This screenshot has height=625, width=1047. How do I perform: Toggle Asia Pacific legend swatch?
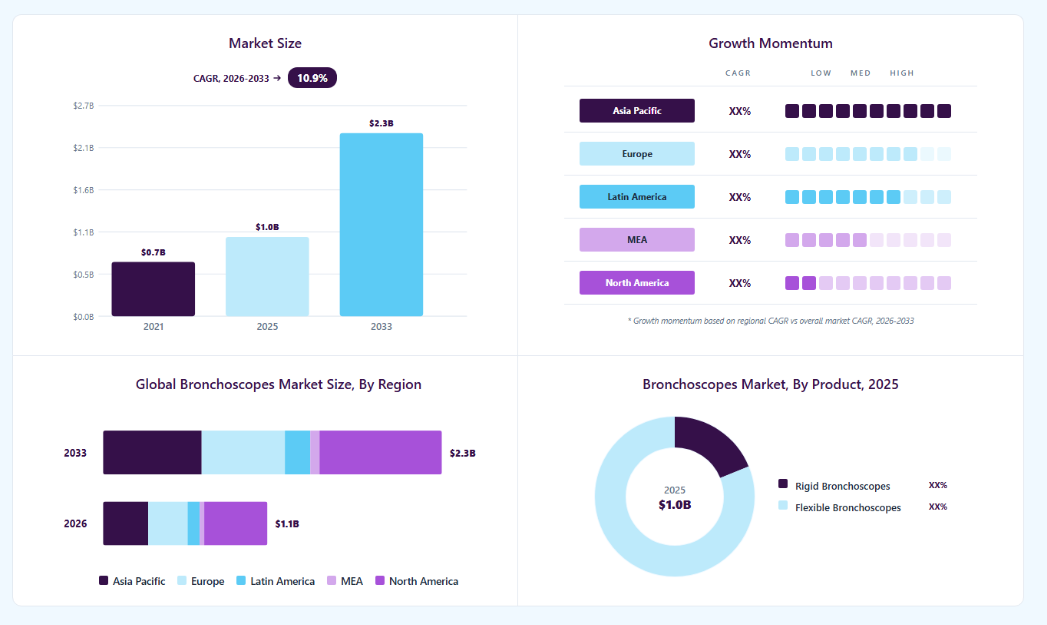click(x=103, y=581)
